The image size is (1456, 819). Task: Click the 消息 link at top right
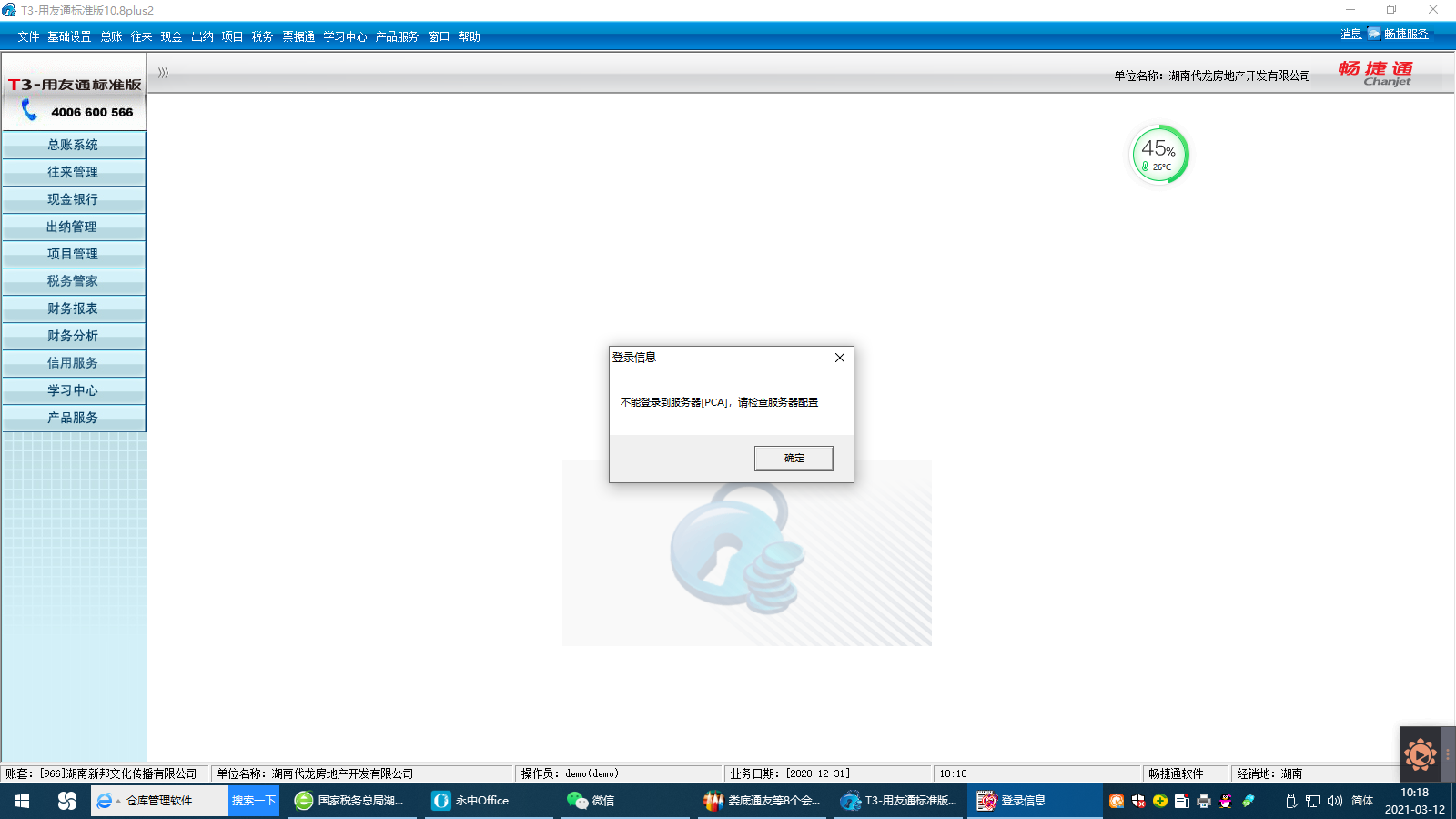pos(1350,34)
